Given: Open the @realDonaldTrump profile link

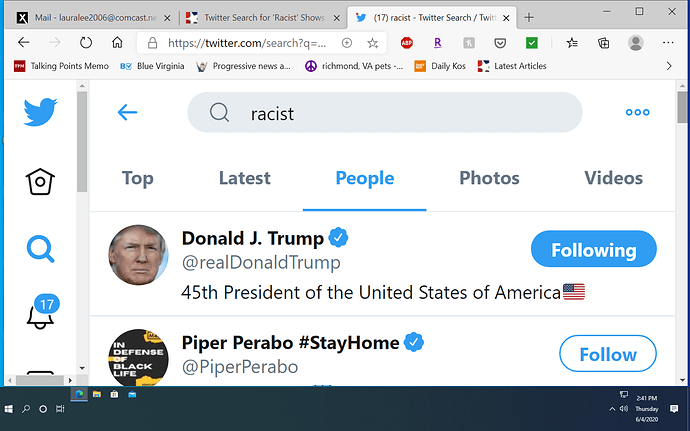Looking at the screenshot, I should pos(261,262).
